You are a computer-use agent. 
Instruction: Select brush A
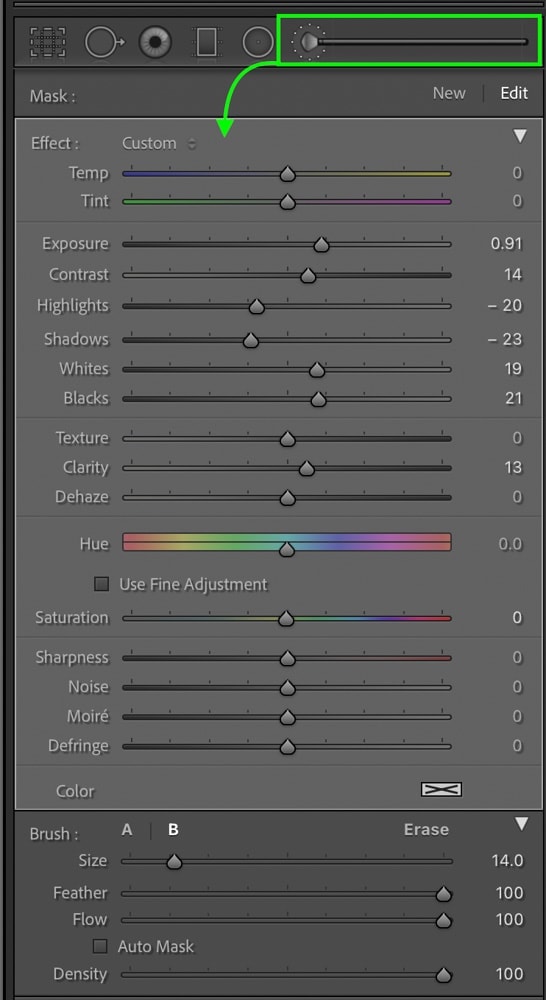[127, 830]
